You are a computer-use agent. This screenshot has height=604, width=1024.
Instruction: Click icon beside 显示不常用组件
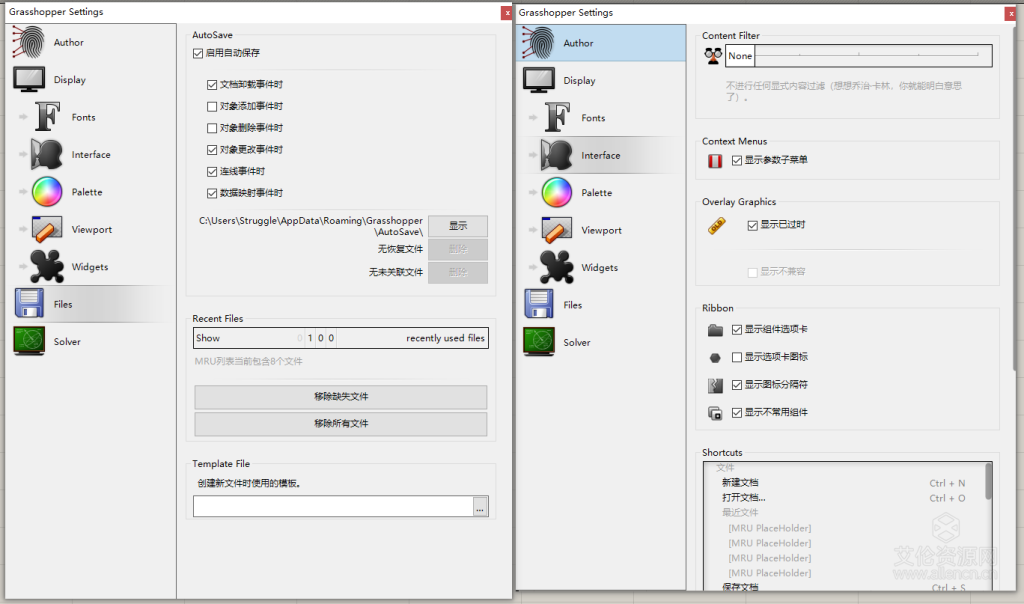715,413
